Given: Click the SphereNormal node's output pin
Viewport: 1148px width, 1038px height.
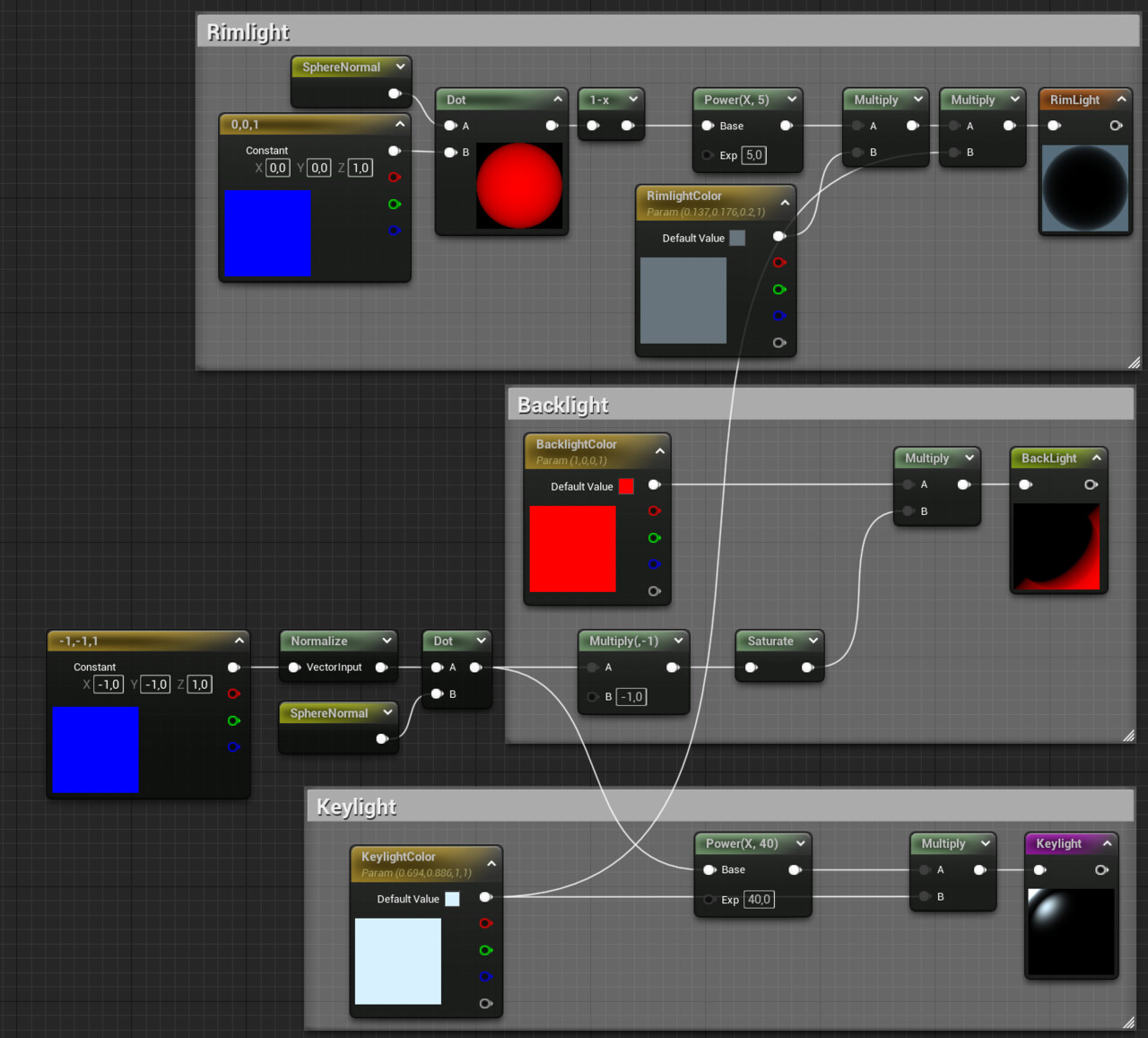Looking at the screenshot, I should [x=395, y=92].
